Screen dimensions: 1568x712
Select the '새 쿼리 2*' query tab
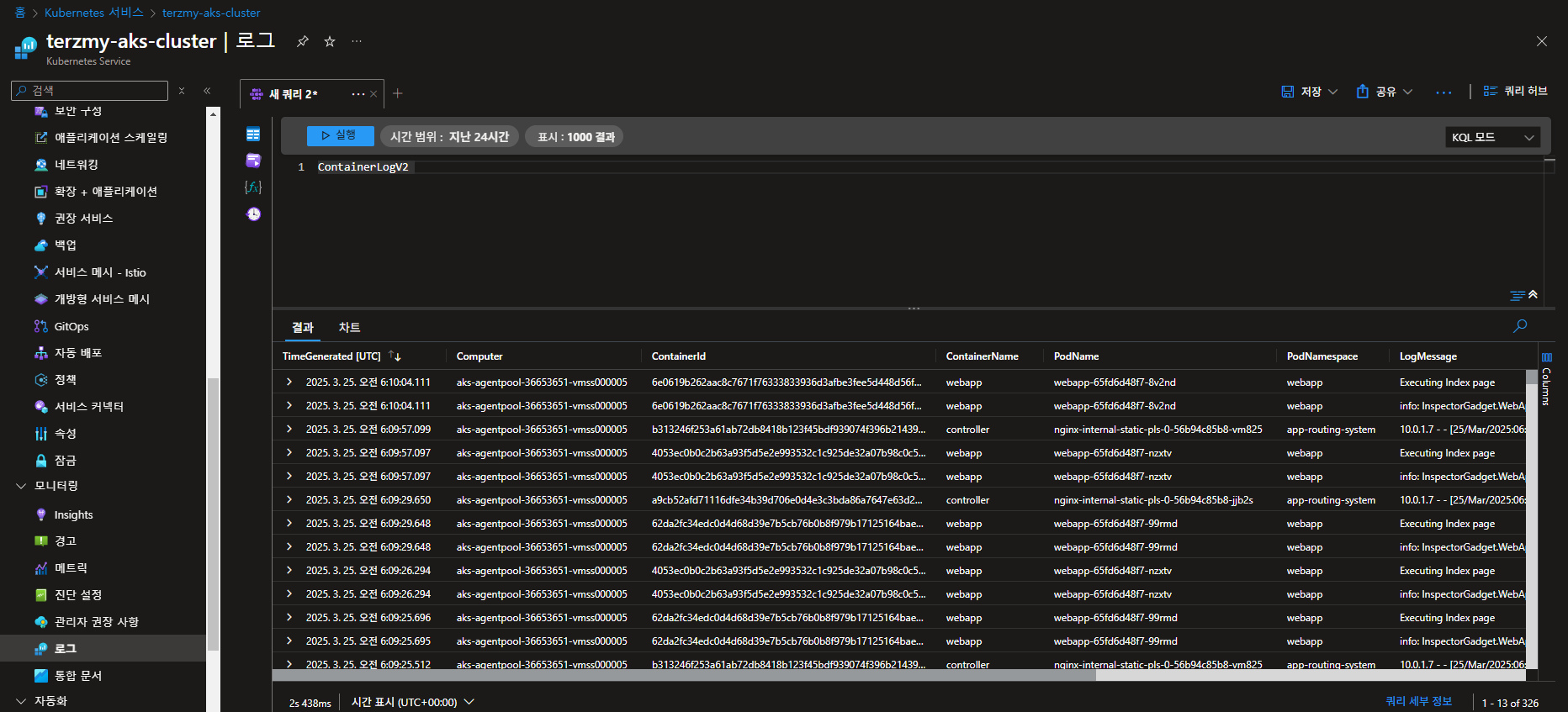click(x=294, y=94)
